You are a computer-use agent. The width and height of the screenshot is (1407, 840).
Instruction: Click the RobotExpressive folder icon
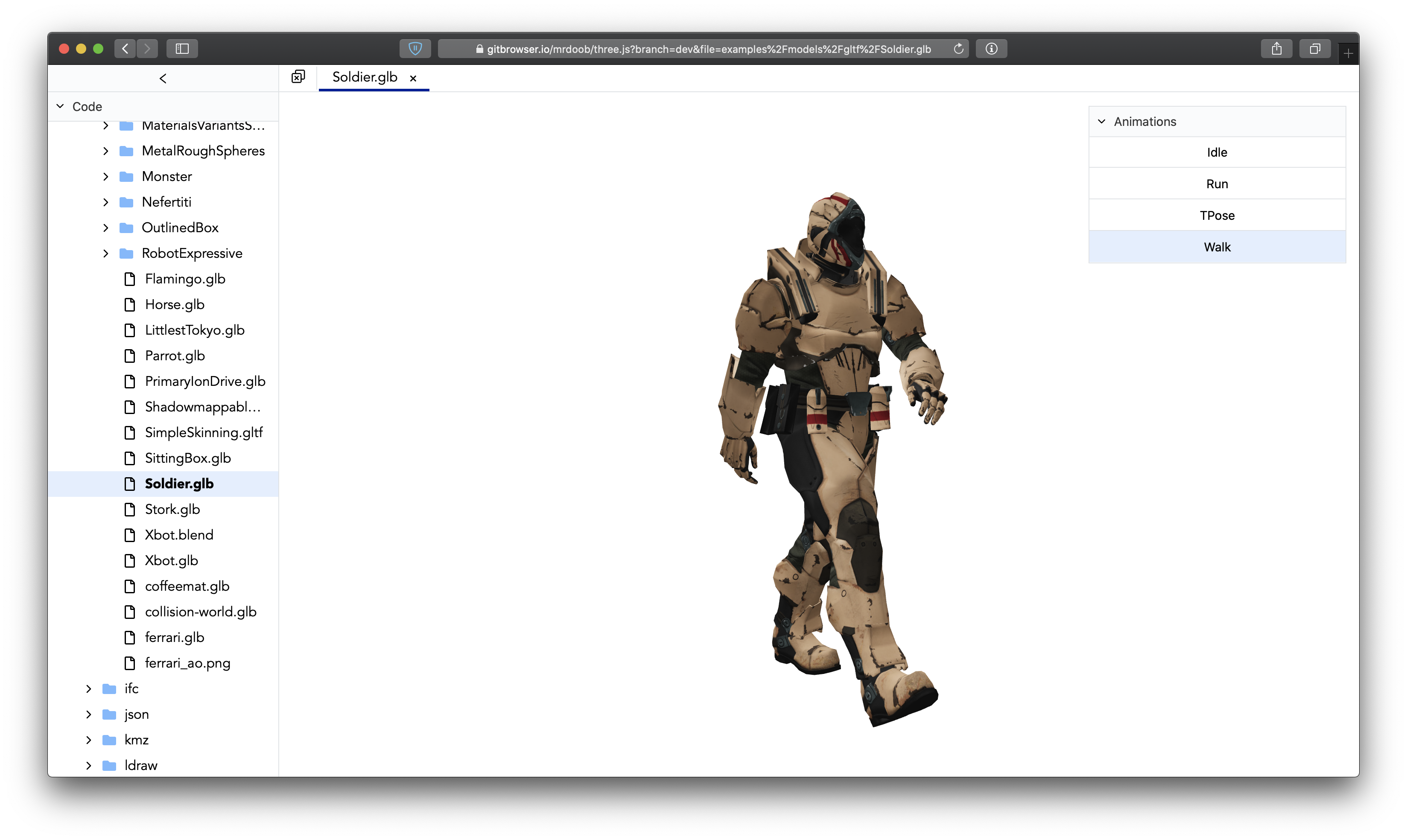coord(127,254)
